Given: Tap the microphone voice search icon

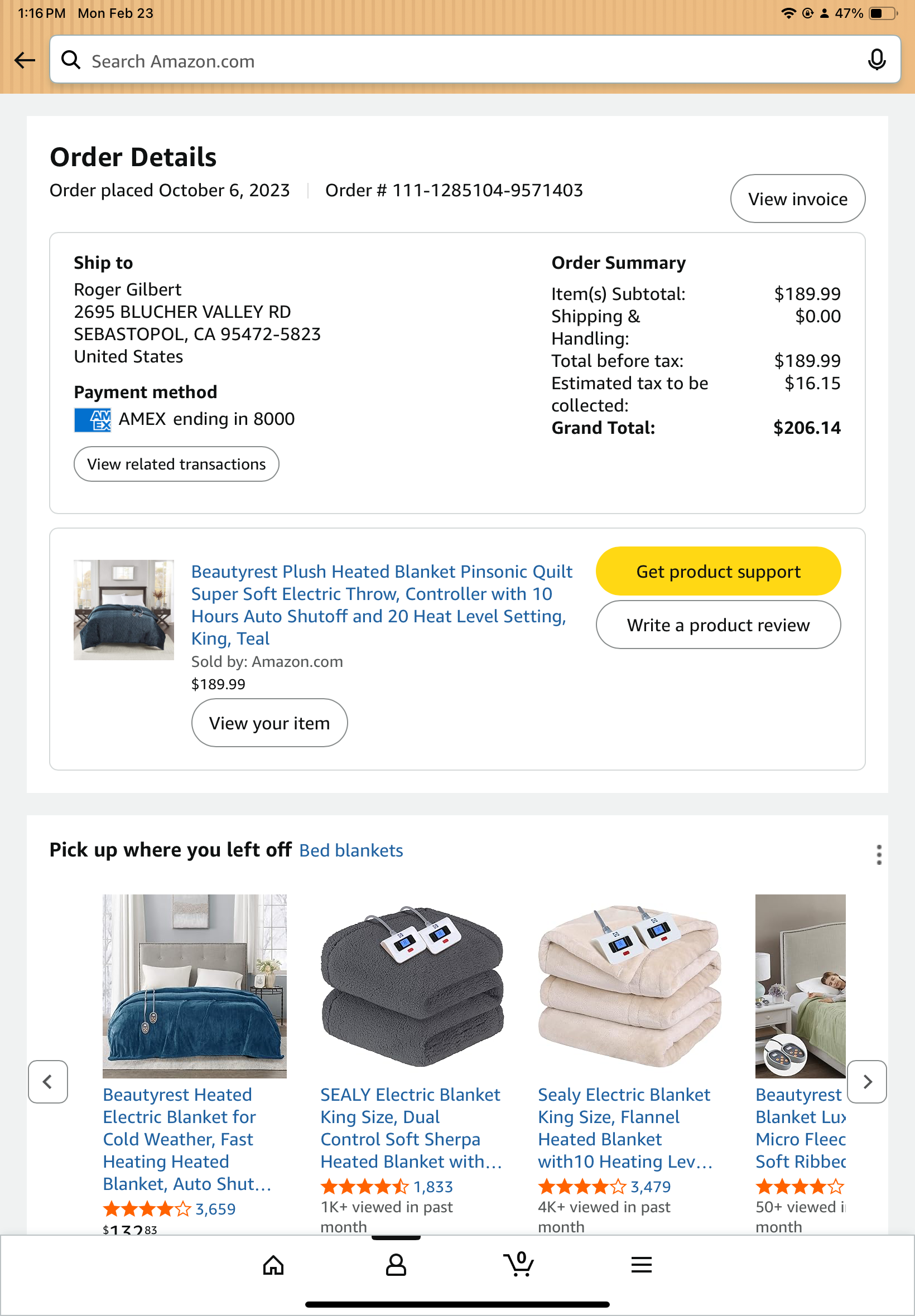Looking at the screenshot, I should pyautogui.click(x=876, y=60).
